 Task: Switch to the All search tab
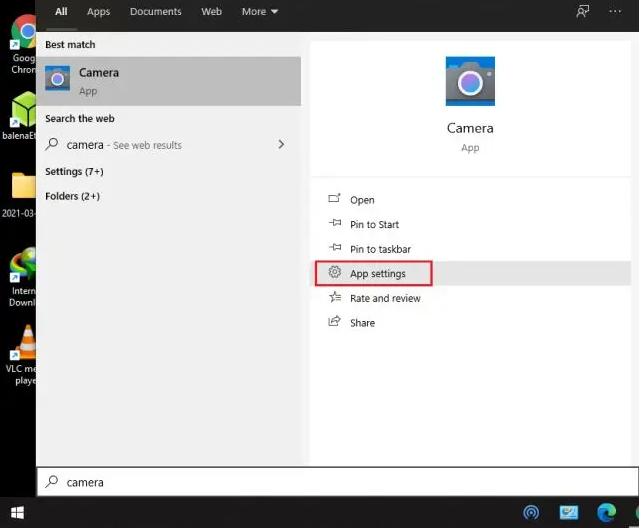(x=61, y=12)
